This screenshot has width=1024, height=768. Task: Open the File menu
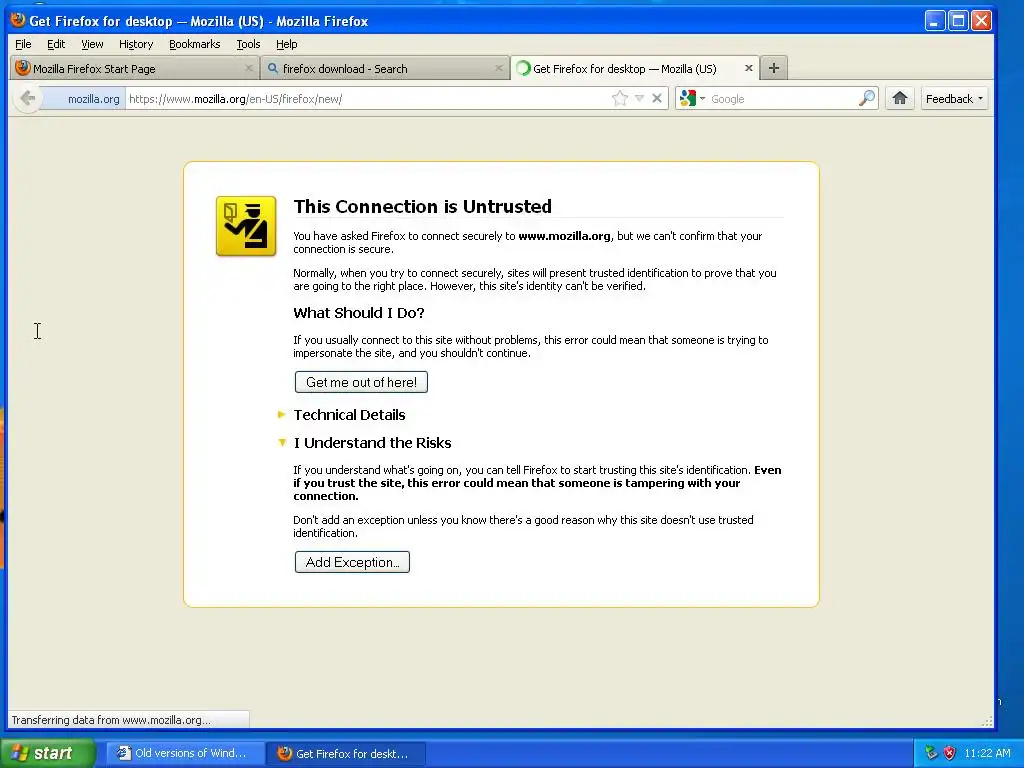point(23,44)
